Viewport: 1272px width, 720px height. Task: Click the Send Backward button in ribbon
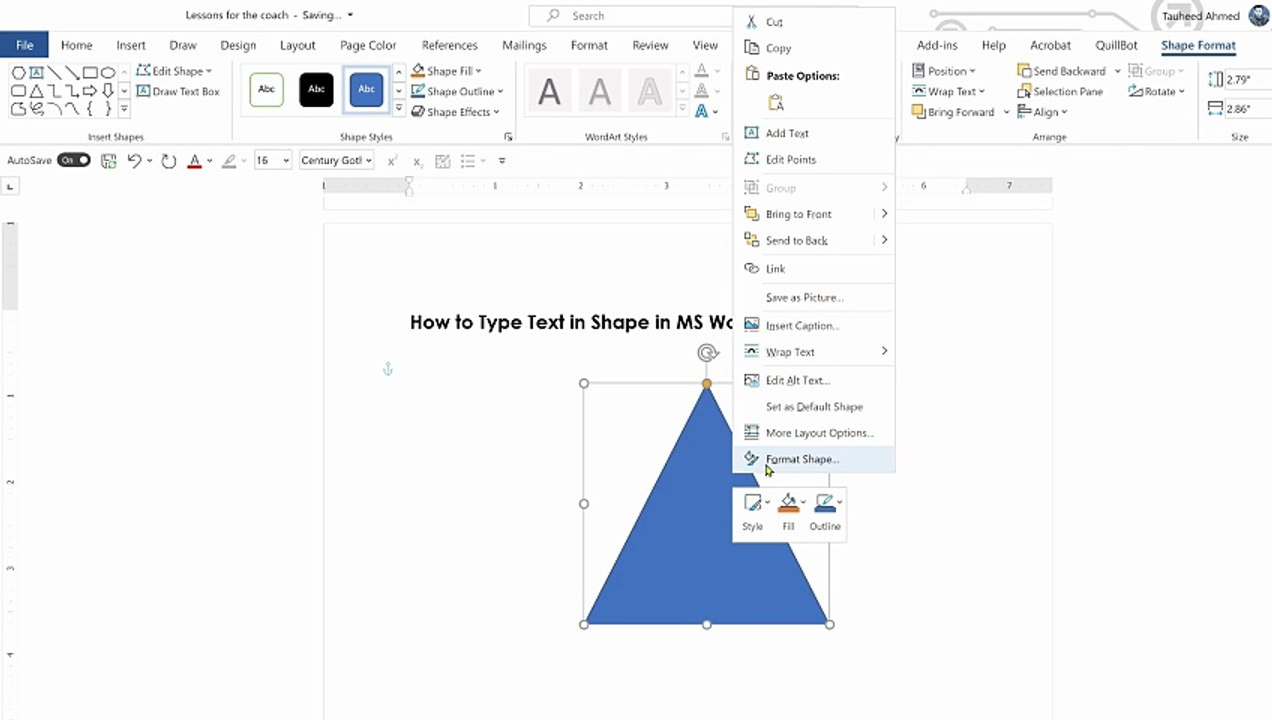pyautogui.click(x=1061, y=71)
